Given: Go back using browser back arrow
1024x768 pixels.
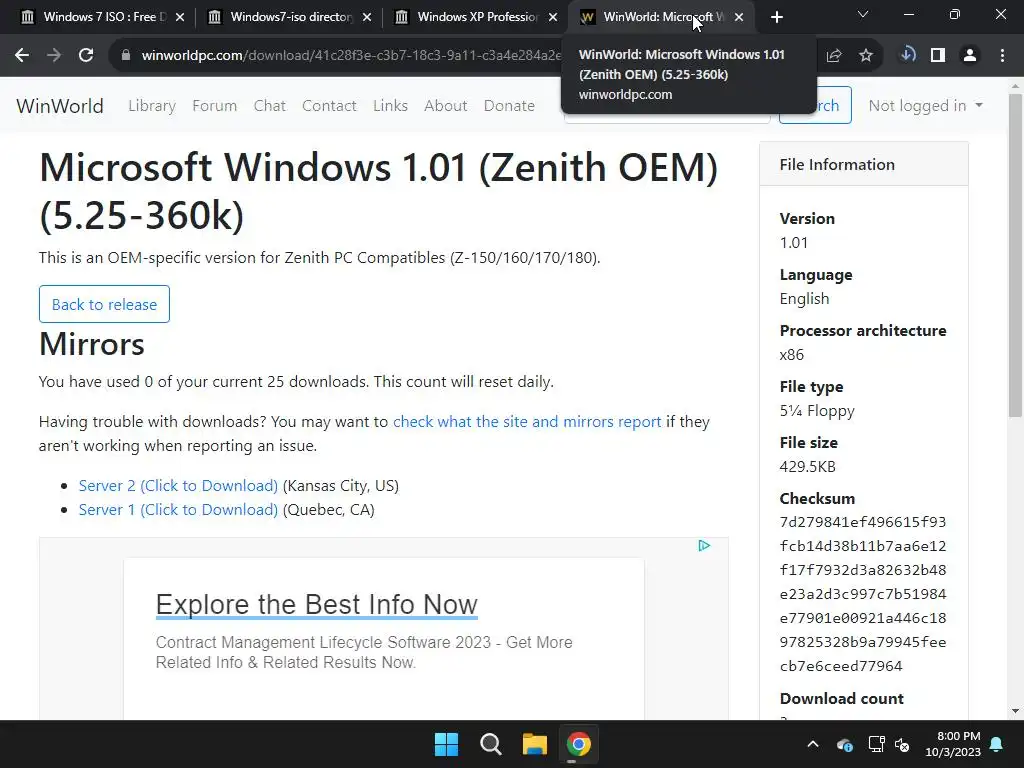Looking at the screenshot, I should pos(22,56).
